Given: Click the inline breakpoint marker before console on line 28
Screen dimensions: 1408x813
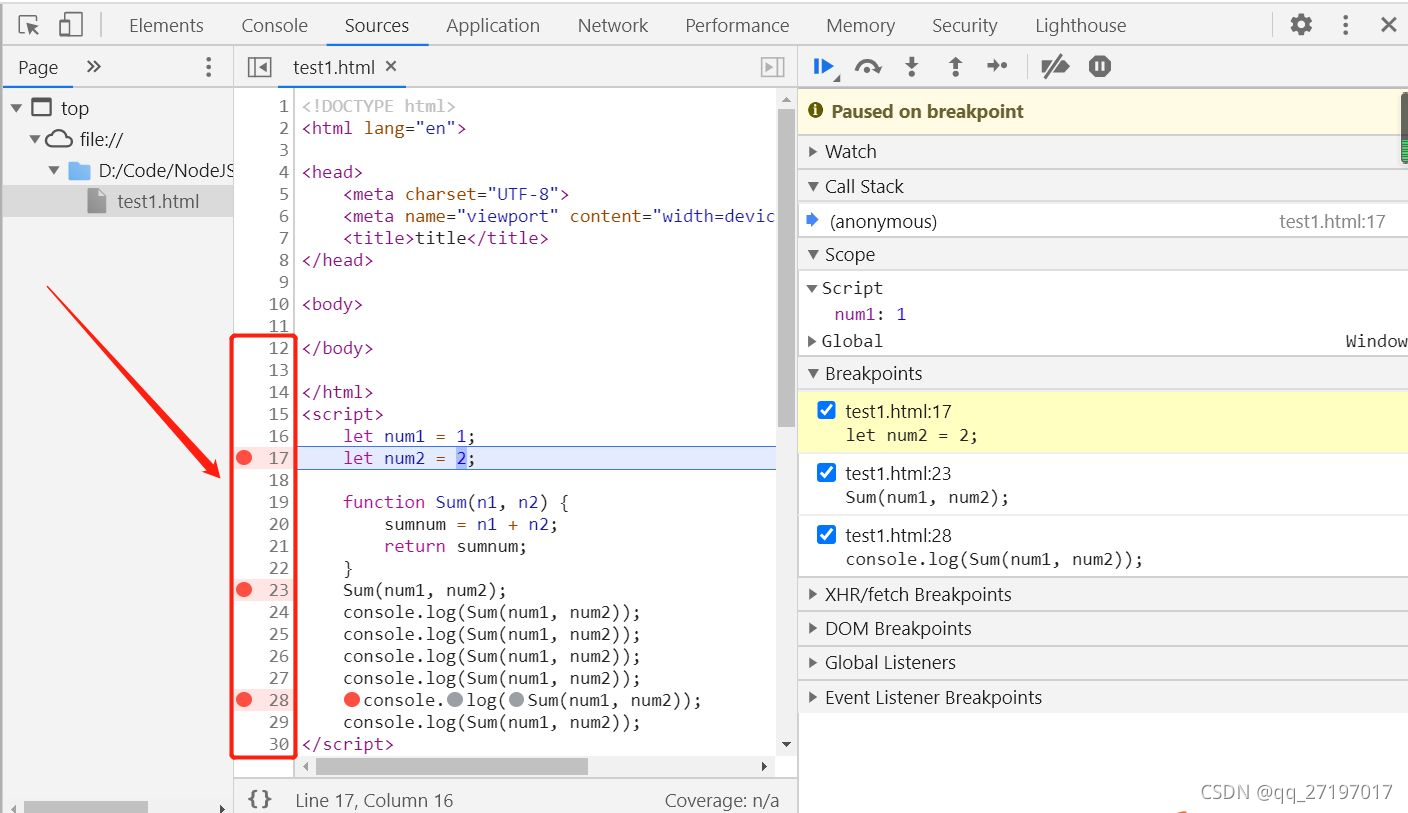Looking at the screenshot, I should click(x=351, y=700).
